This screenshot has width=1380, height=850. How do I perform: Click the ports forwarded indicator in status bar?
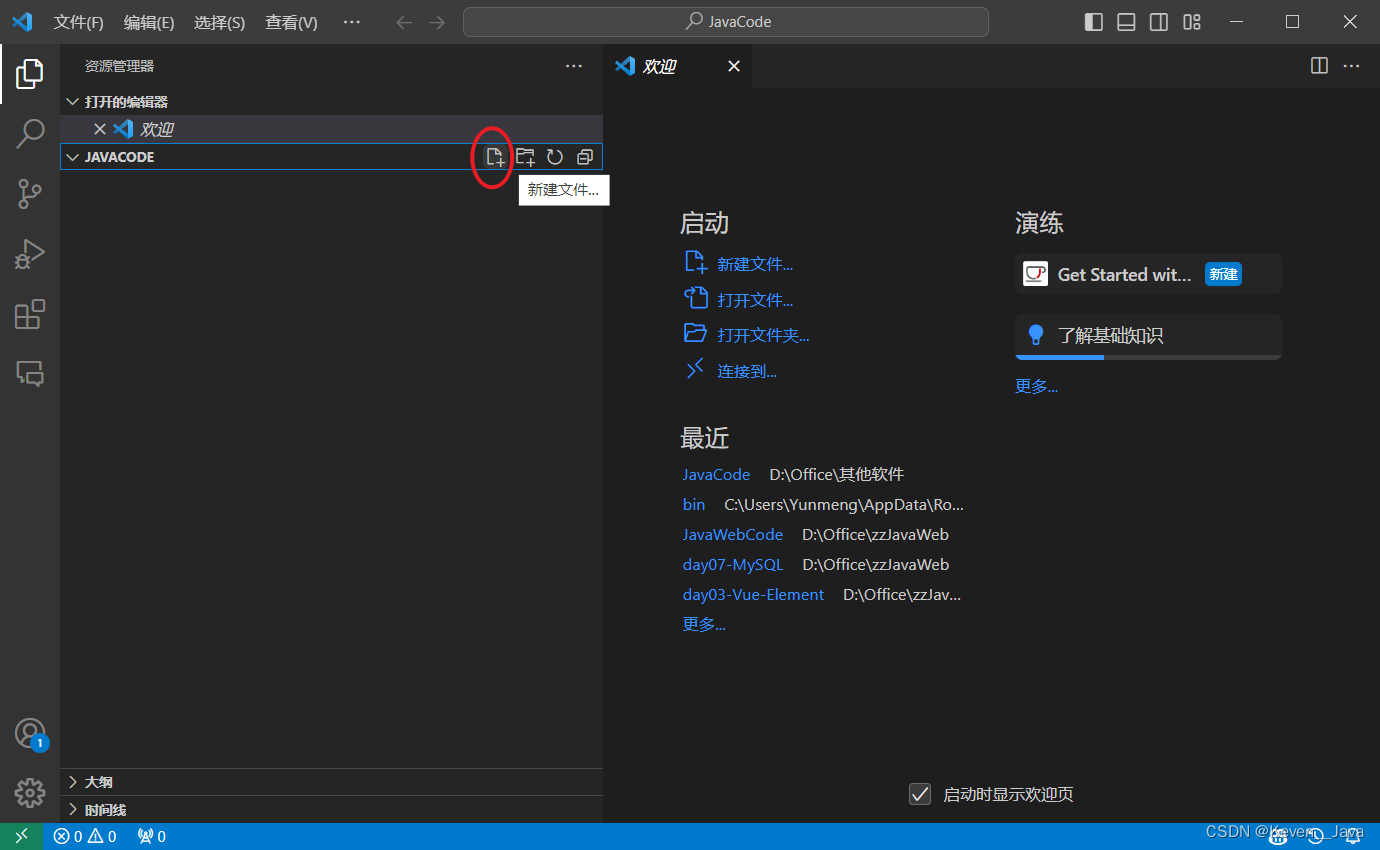pos(152,836)
